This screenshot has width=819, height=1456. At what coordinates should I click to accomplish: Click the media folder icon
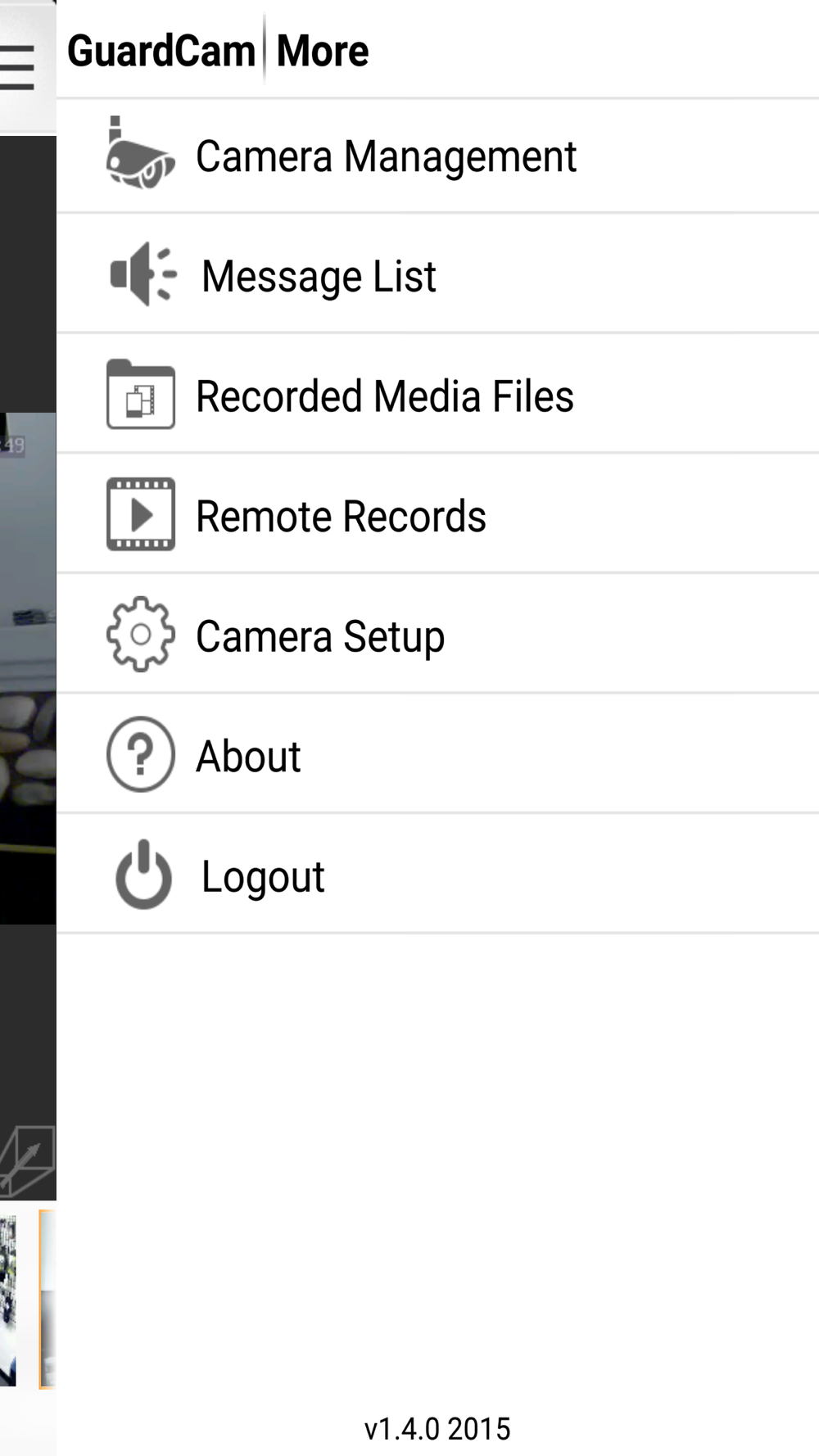pos(140,394)
